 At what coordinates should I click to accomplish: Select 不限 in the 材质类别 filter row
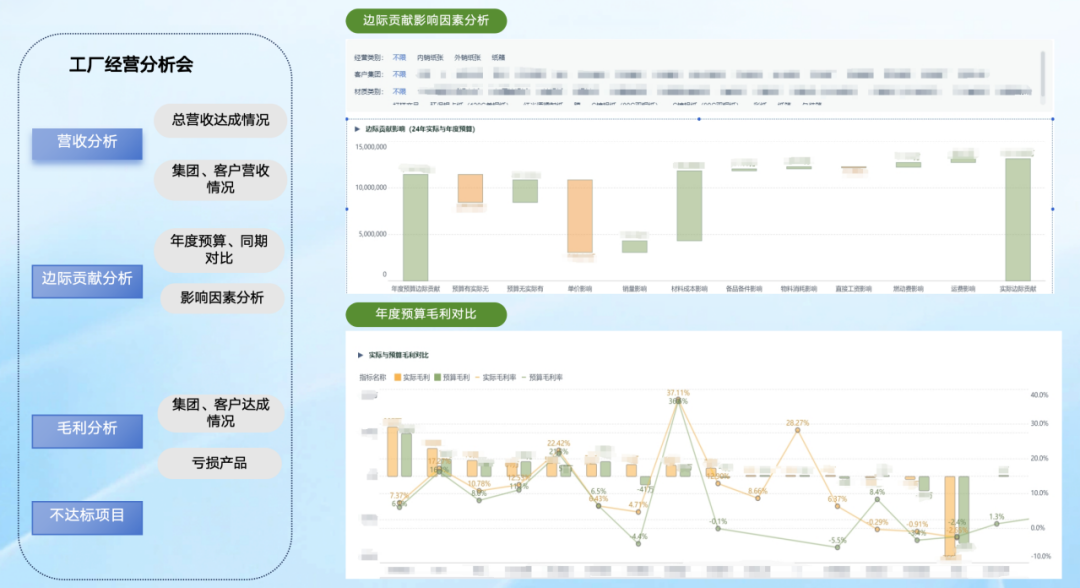(399, 92)
